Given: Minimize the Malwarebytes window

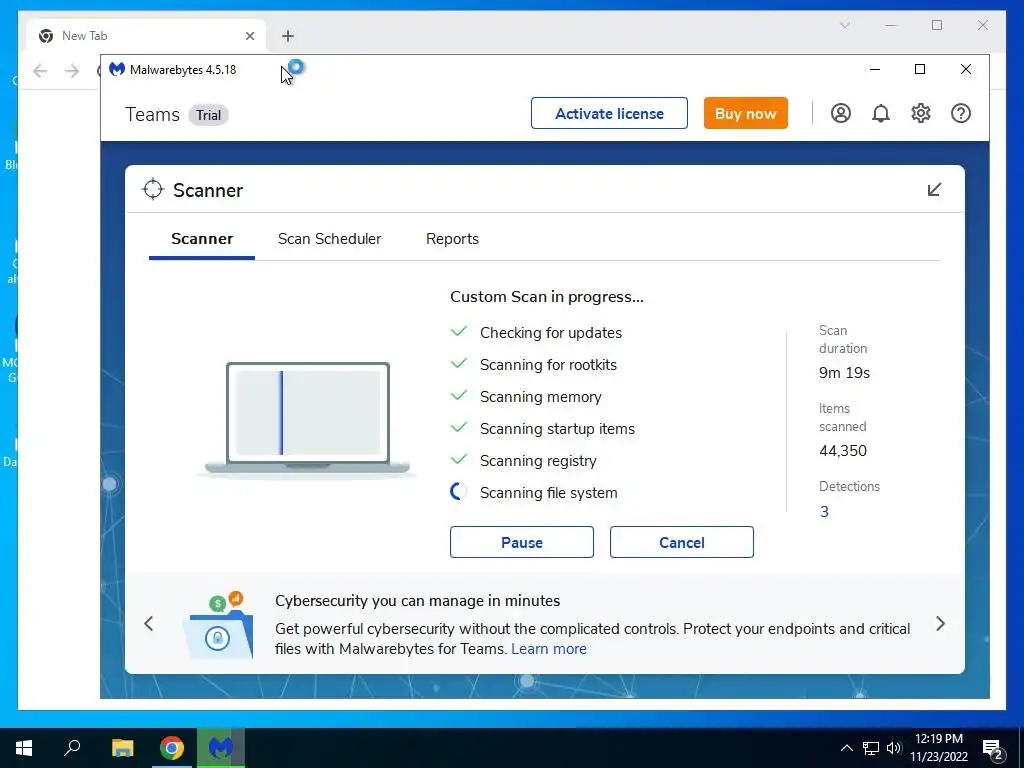Looking at the screenshot, I should [x=875, y=69].
